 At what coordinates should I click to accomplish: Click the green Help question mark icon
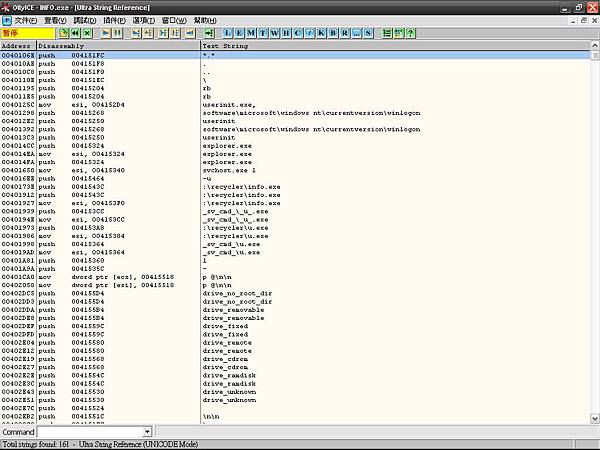[411, 33]
